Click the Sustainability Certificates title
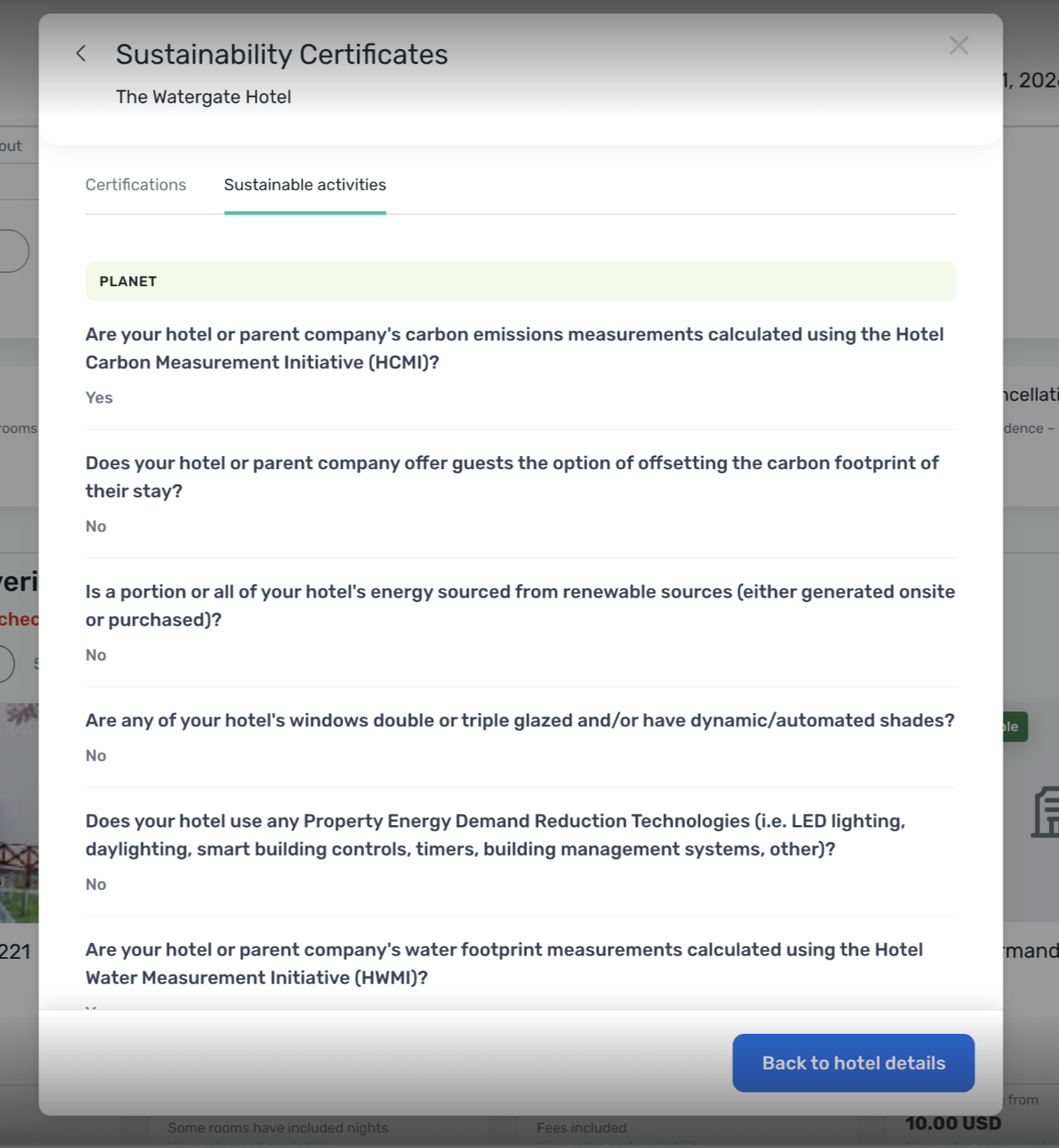This screenshot has height=1148, width=1059. pyautogui.click(x=282, y=55)
